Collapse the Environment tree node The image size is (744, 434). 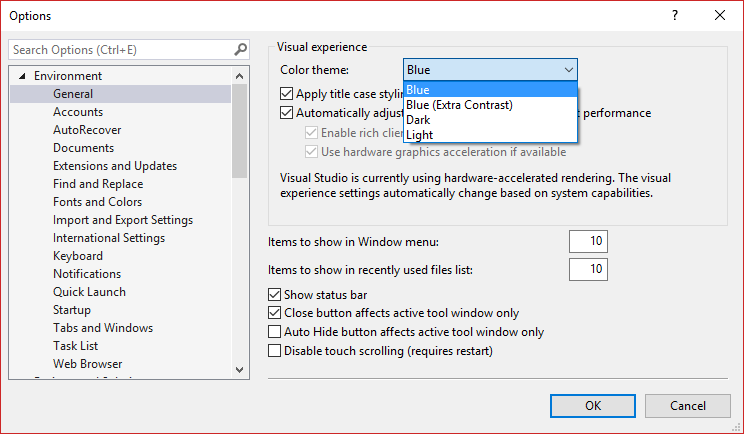[22, 76]
